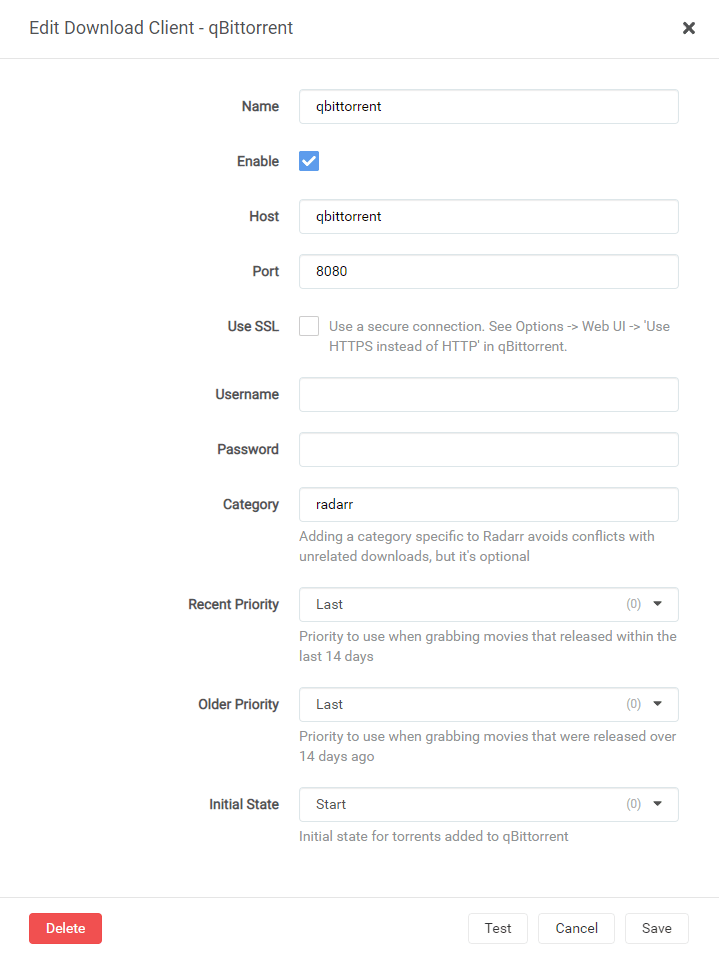Click the Host field containing qbittorrent
The image size is (719, 958).
tap(488, 216)
